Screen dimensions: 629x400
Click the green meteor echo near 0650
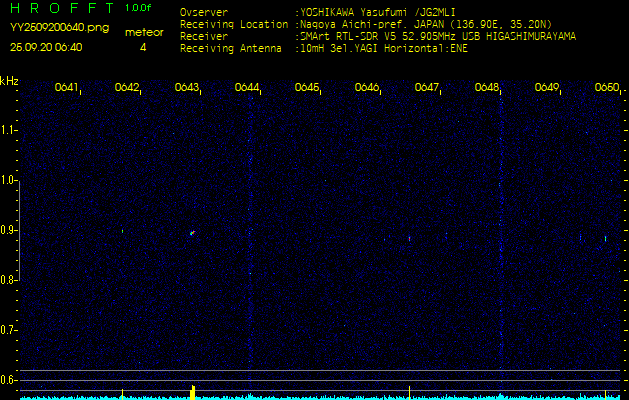click(x=605, y=239)
